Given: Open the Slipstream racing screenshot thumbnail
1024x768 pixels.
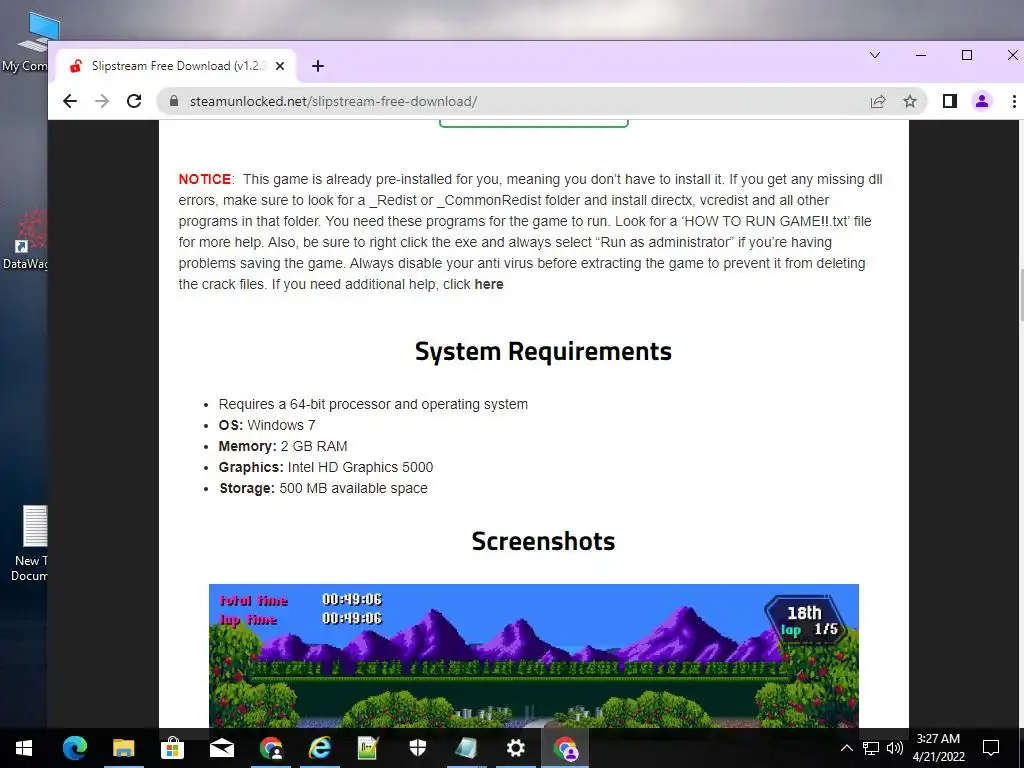Looking at the screenshot, I should [x=534, y=656].
